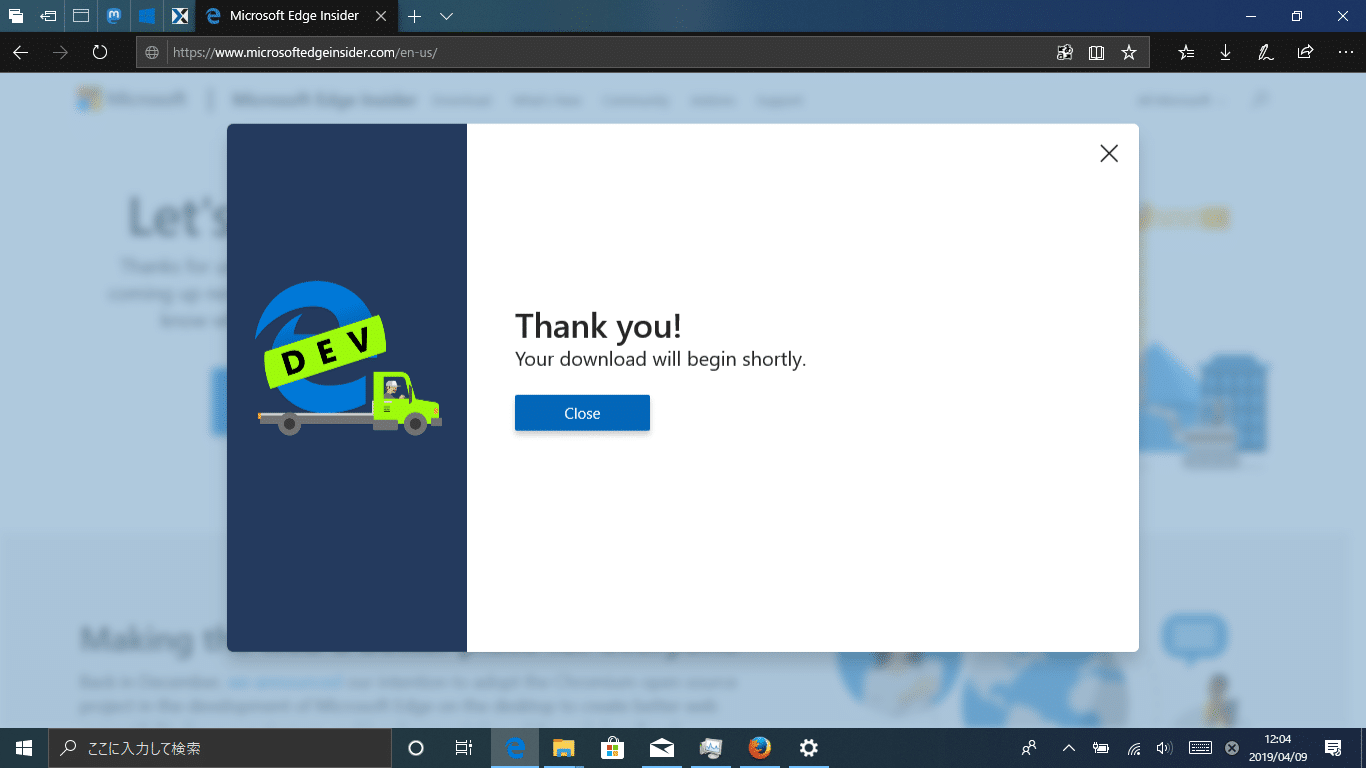Open the Favorites hub icon
1366x768 pixels.
pyautogui.click(x=1186, y=53)
